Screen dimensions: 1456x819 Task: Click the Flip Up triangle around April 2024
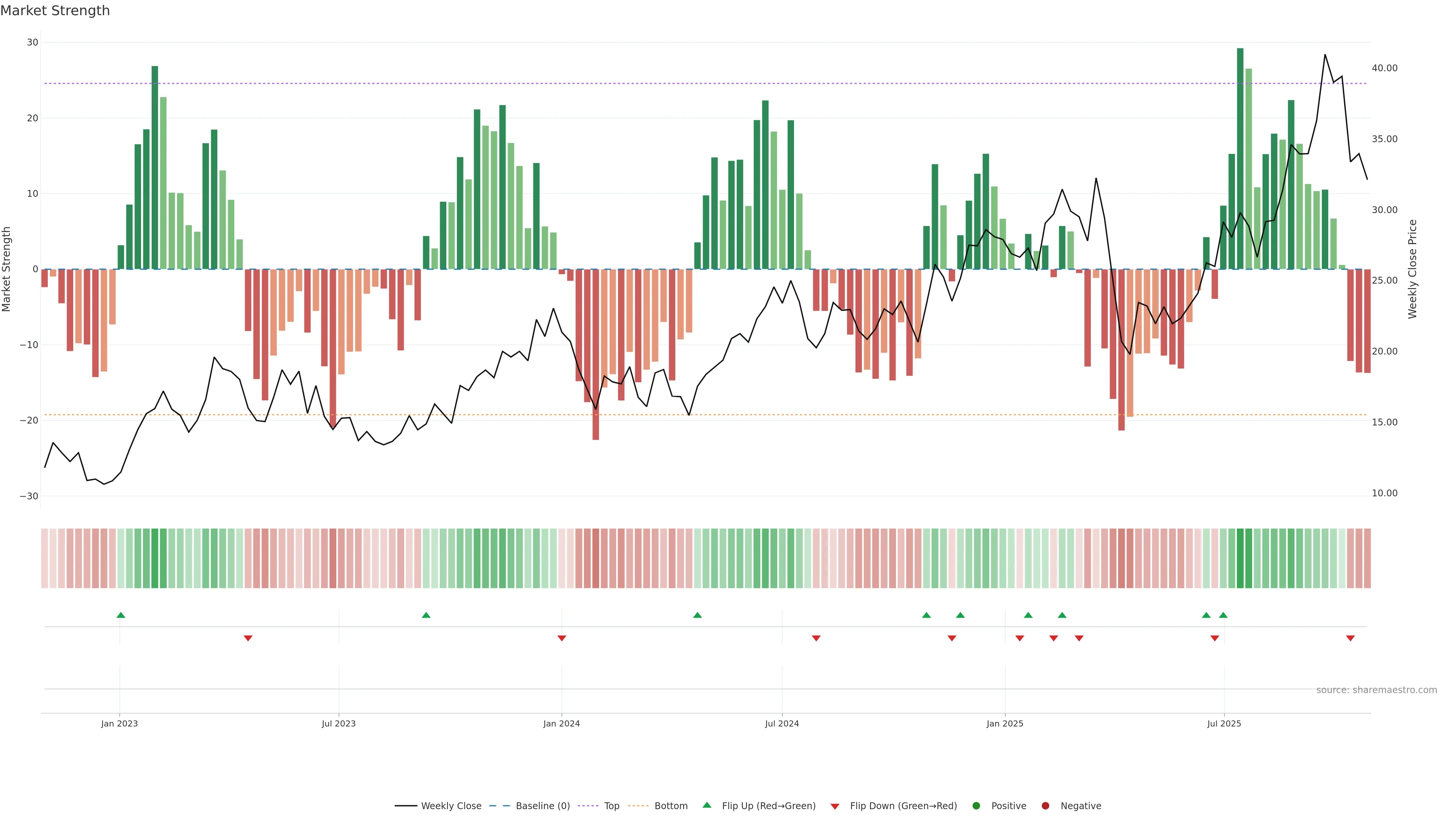[x=698, y=615]
